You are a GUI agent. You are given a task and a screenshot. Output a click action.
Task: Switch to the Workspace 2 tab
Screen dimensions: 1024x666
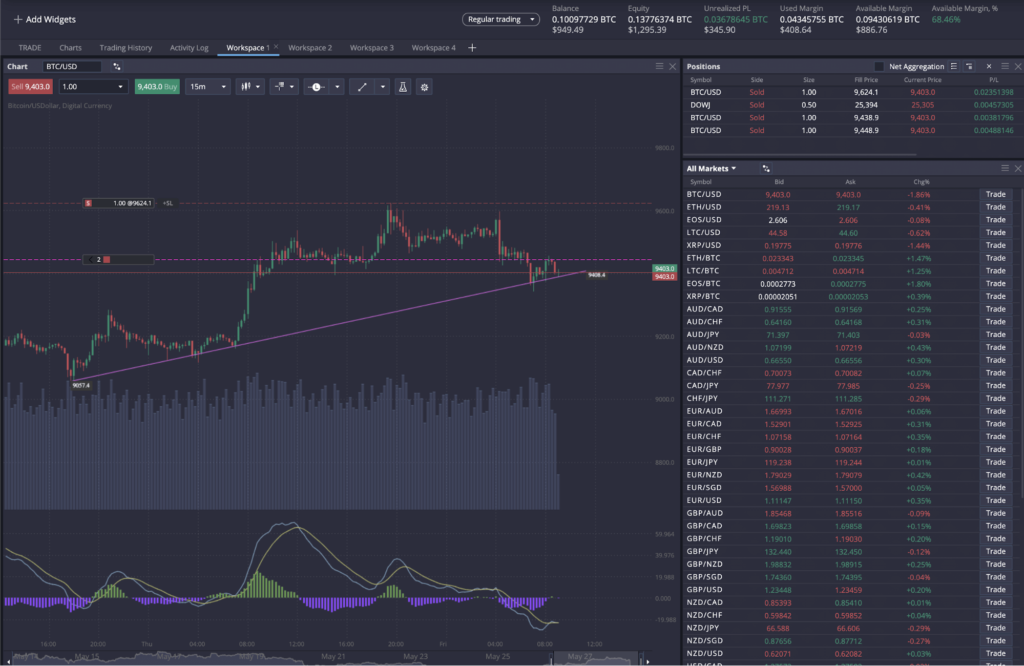click(x=309, y=47)
